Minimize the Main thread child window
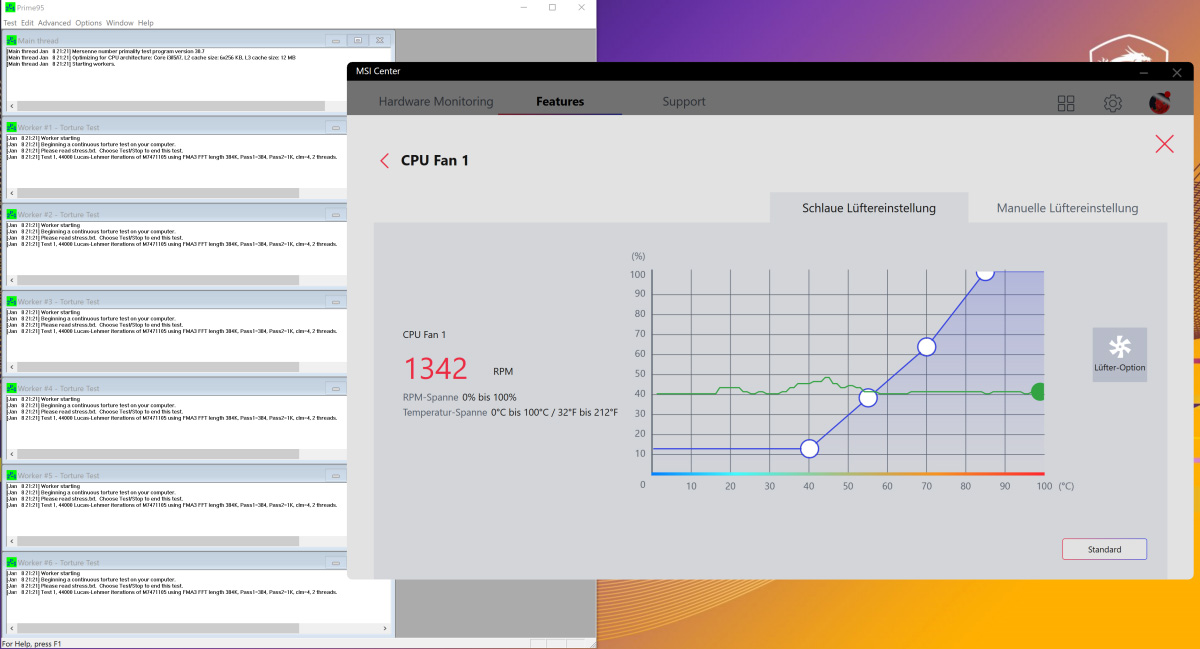 pyautogui.click(x=337, y=40)
